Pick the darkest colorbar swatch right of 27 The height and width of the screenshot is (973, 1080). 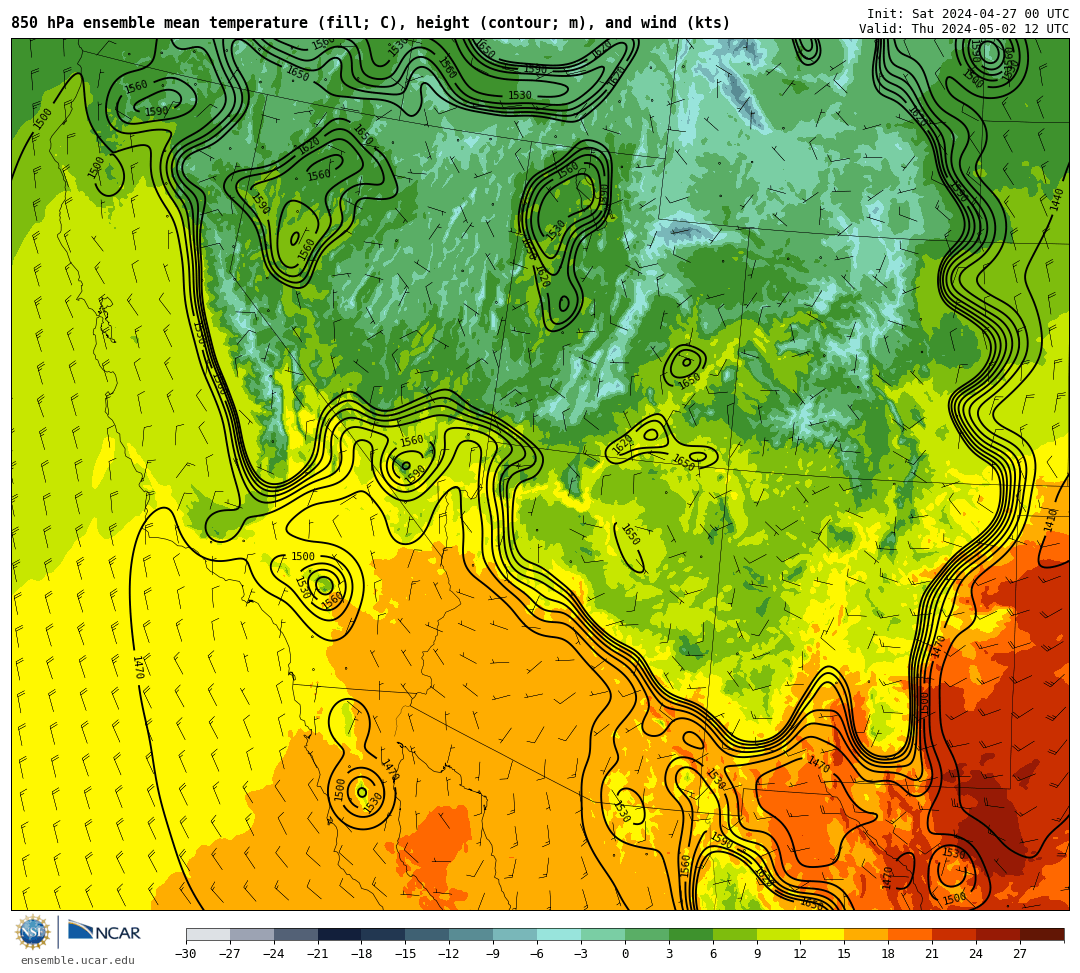(1042, 934)
